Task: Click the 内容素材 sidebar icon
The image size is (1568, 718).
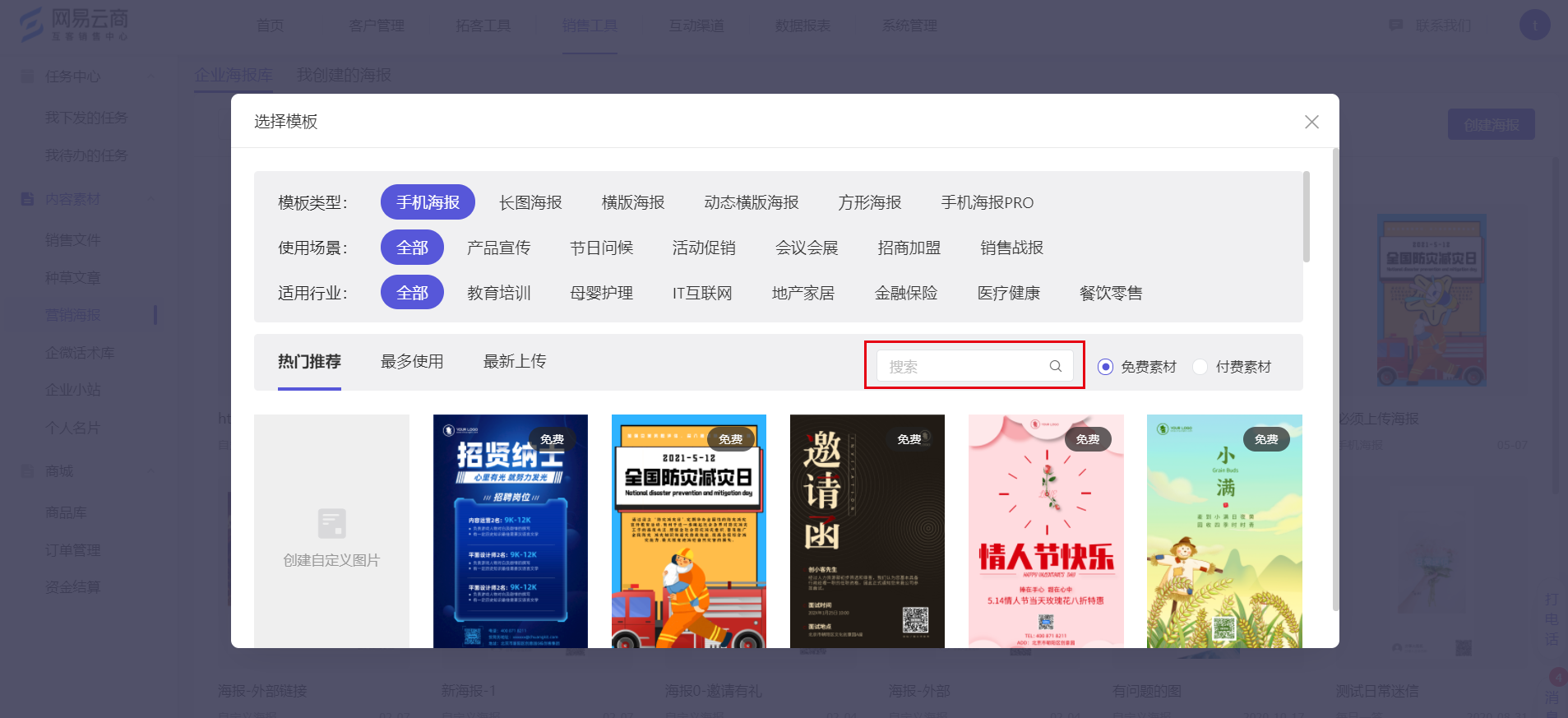Action: (27, 199)
